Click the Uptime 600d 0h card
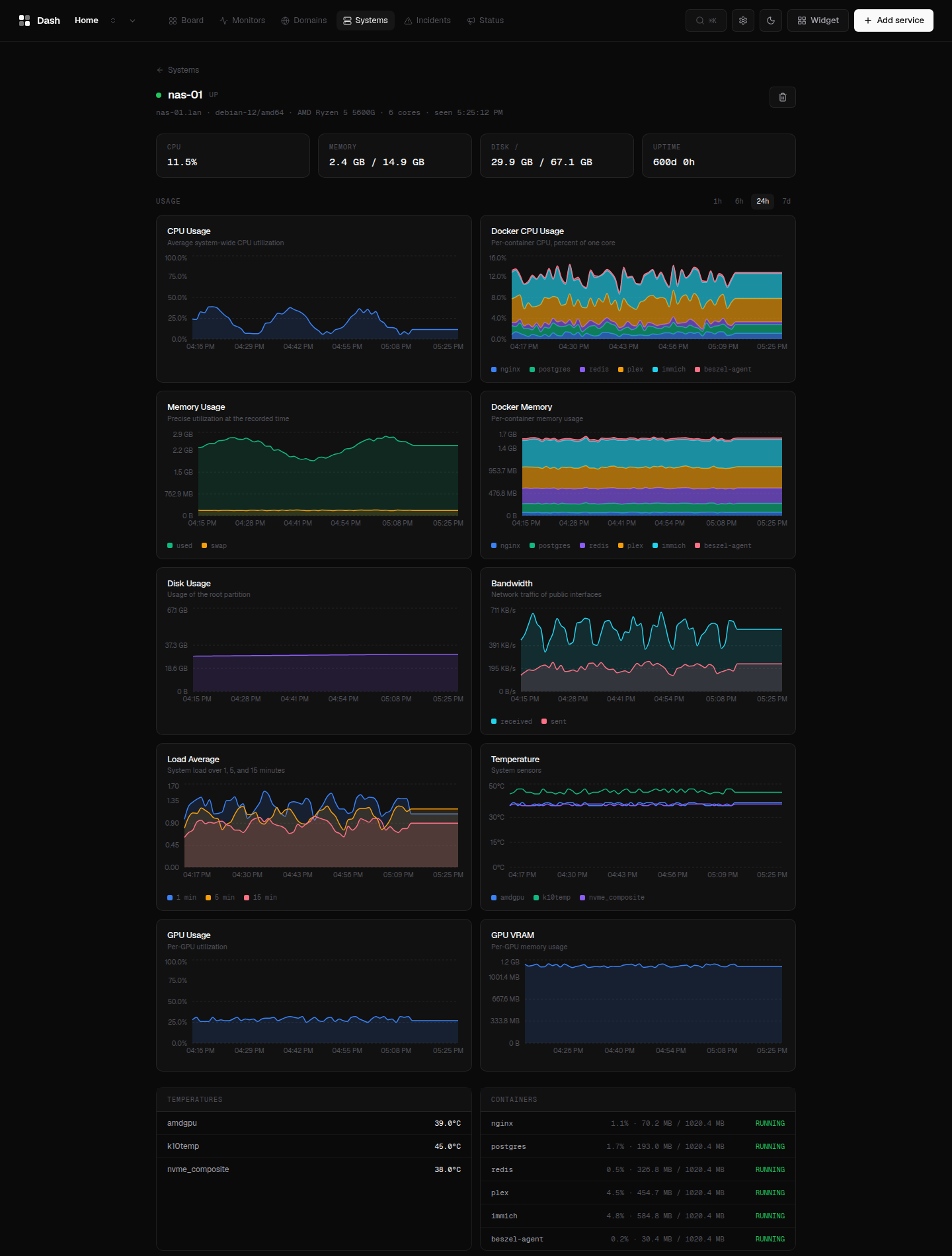Image resolution: width=952 pixels, height=1256 pixels. coord(719,156)
